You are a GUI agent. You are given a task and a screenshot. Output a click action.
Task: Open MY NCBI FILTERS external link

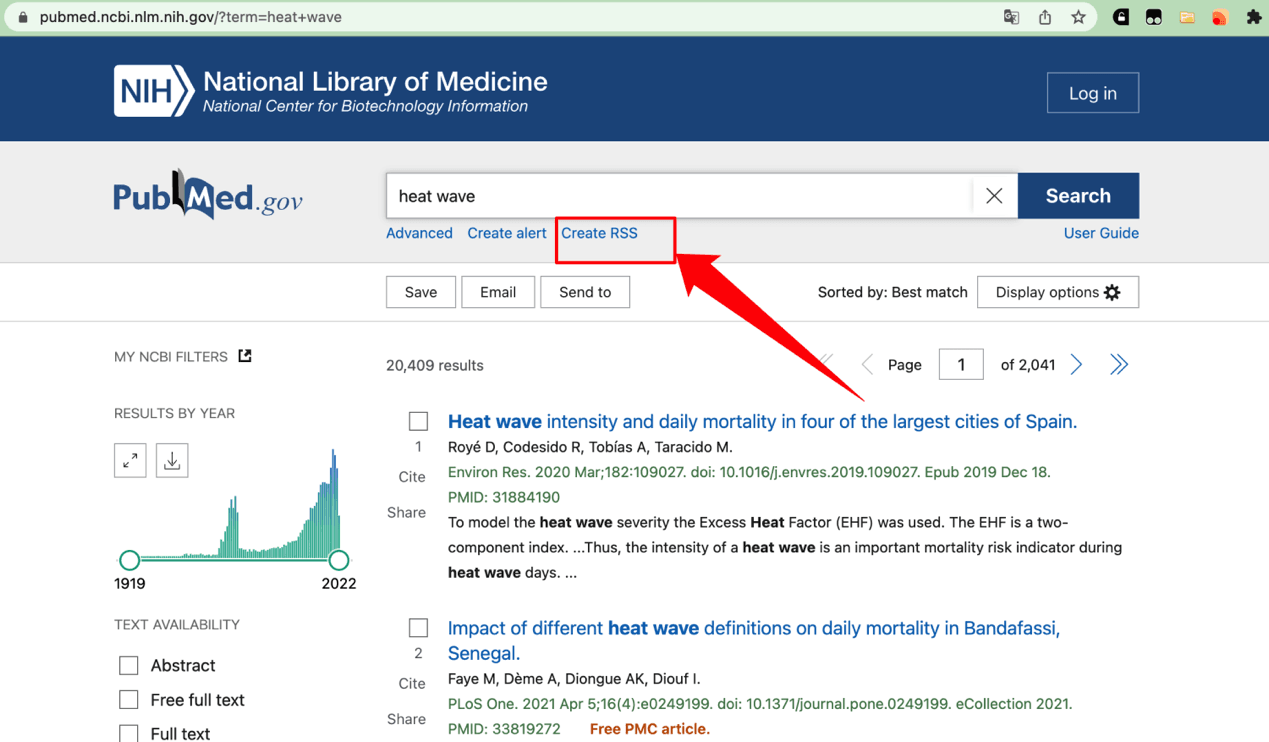click(244, 355)
